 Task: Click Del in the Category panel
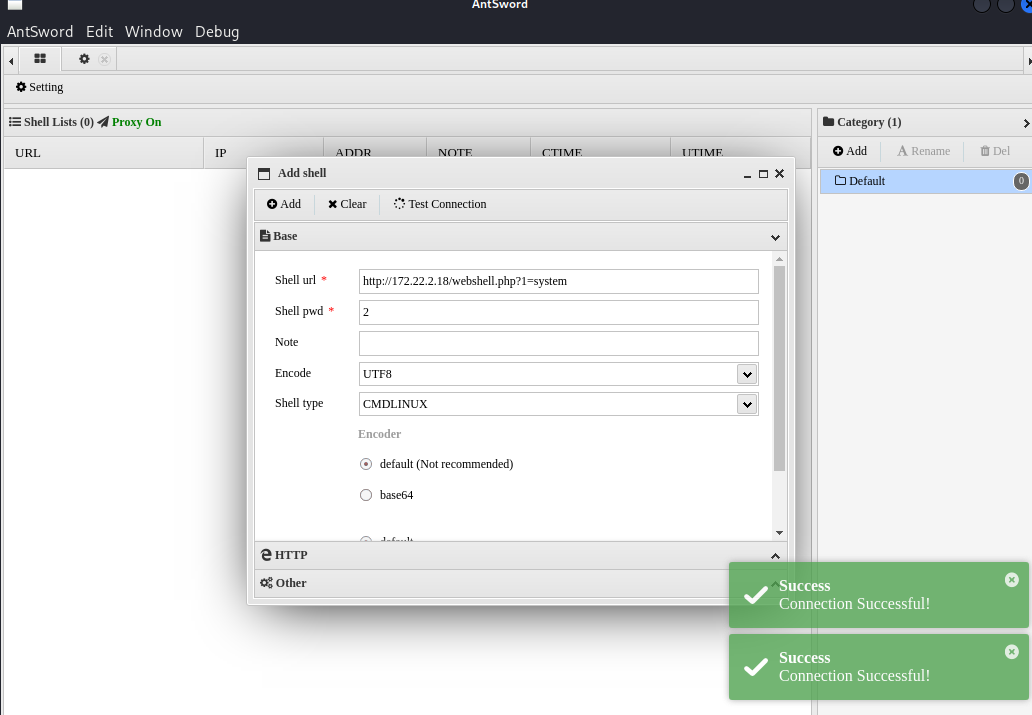(994, 151)
